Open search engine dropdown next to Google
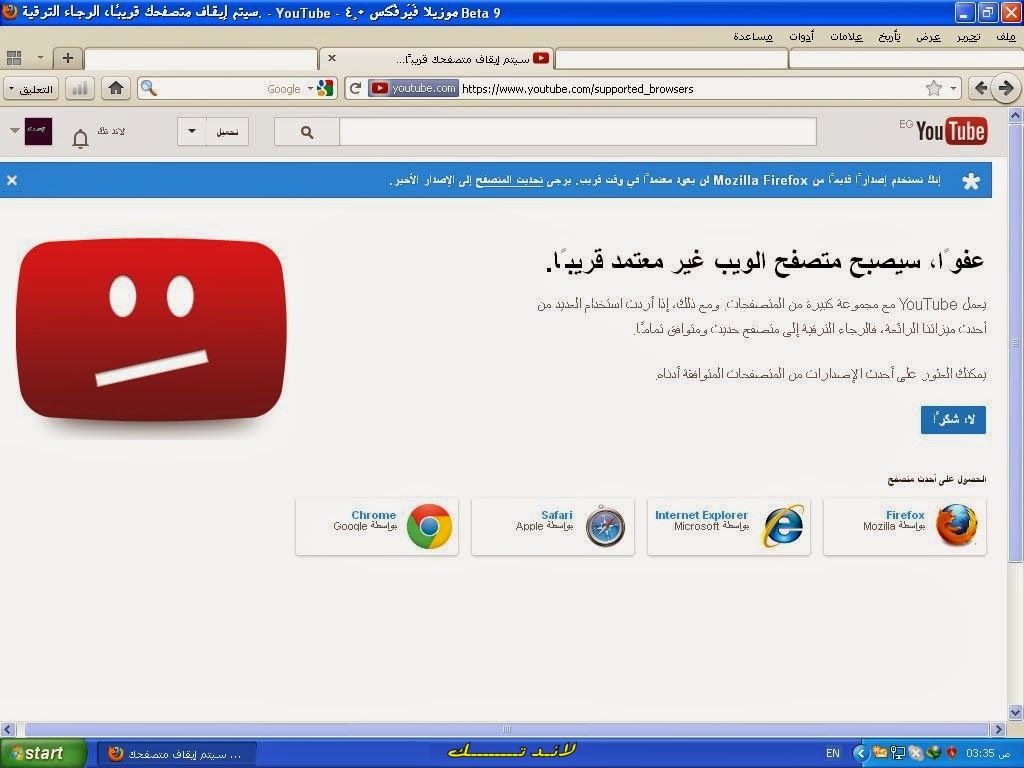The image size is (1024, 768). pyautogui.click(x=311, y=88)
